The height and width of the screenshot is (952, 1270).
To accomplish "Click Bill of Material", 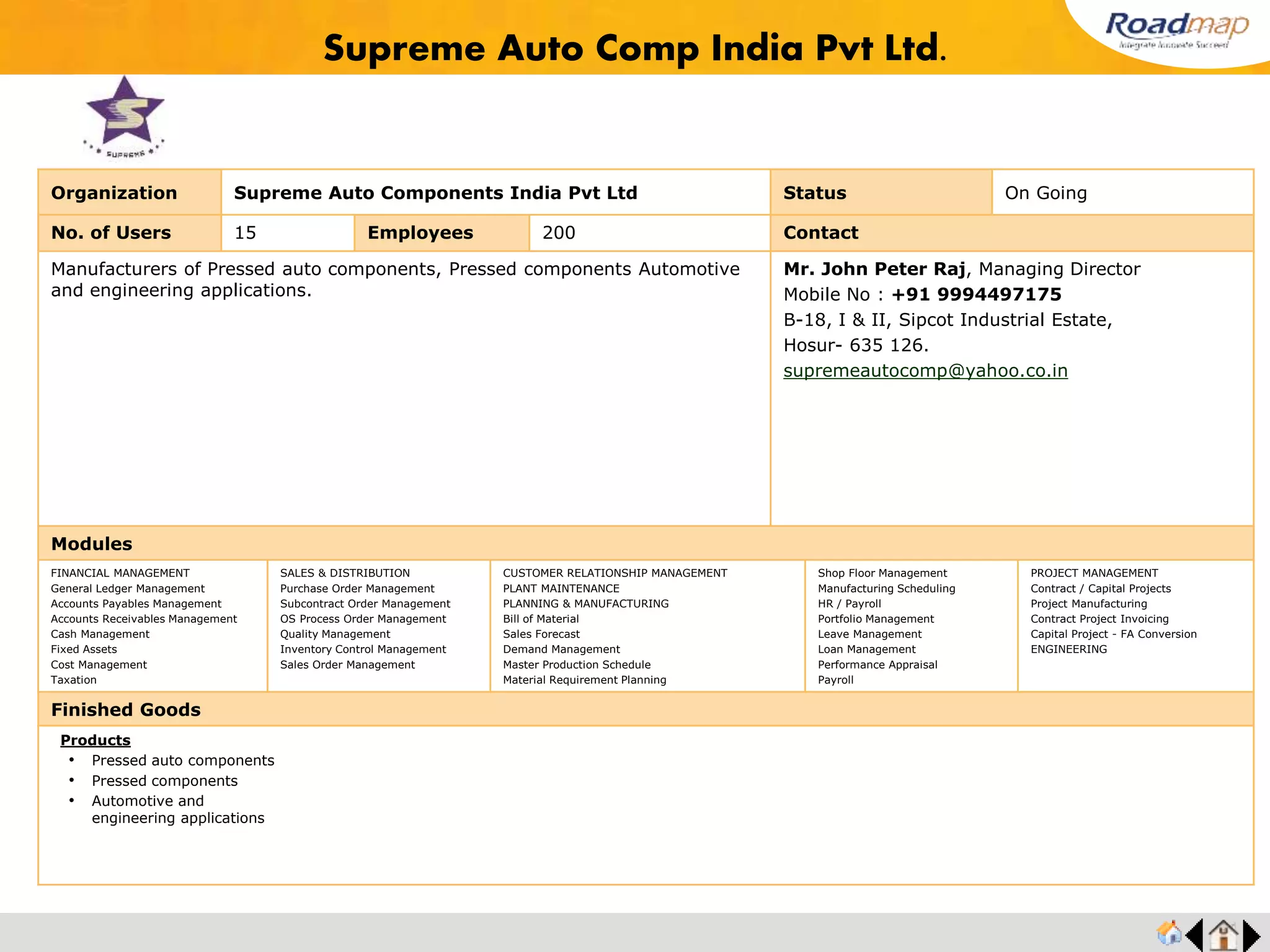I will pos(541,619).
